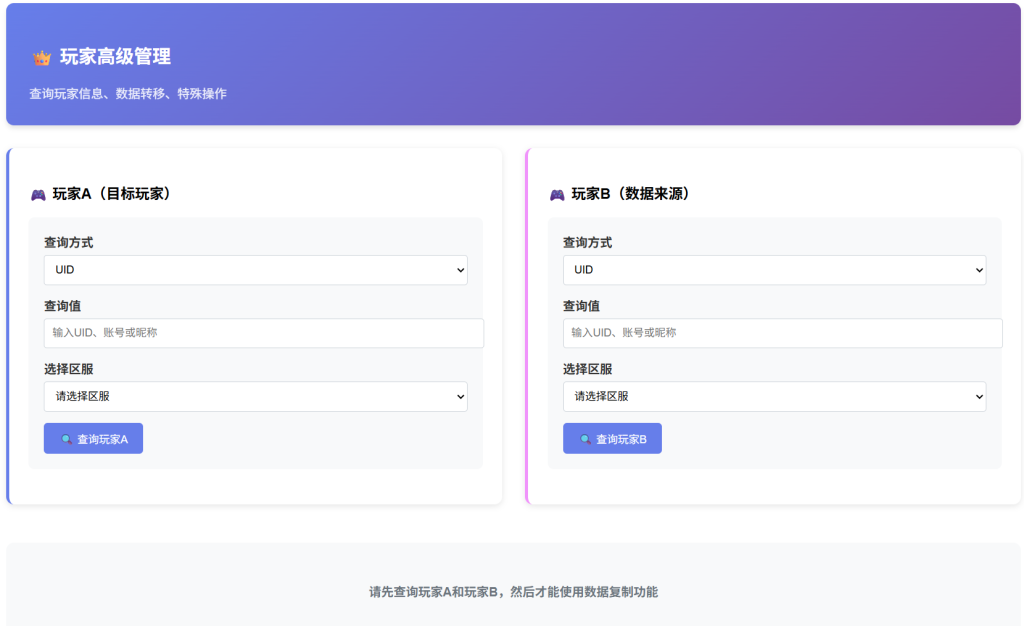Viewport: 1024px width, 626px height.
Task: Focus the 查询值 input for 玩家A
Action: coord(264,333)
